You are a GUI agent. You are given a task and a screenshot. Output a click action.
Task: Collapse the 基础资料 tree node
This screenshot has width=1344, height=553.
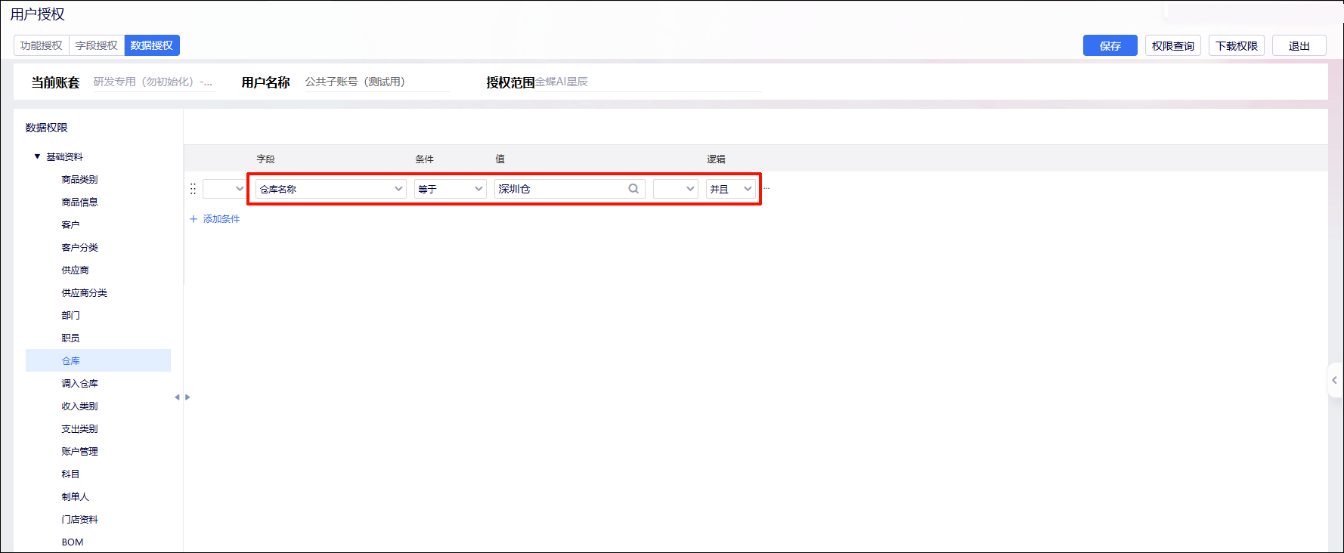[37, 157]
